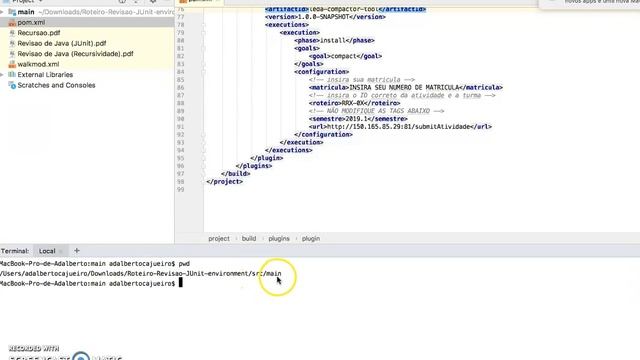Screen dimensions: 640x360
Task: Collapse the executions block on line 78
Action: coord(203,25)
